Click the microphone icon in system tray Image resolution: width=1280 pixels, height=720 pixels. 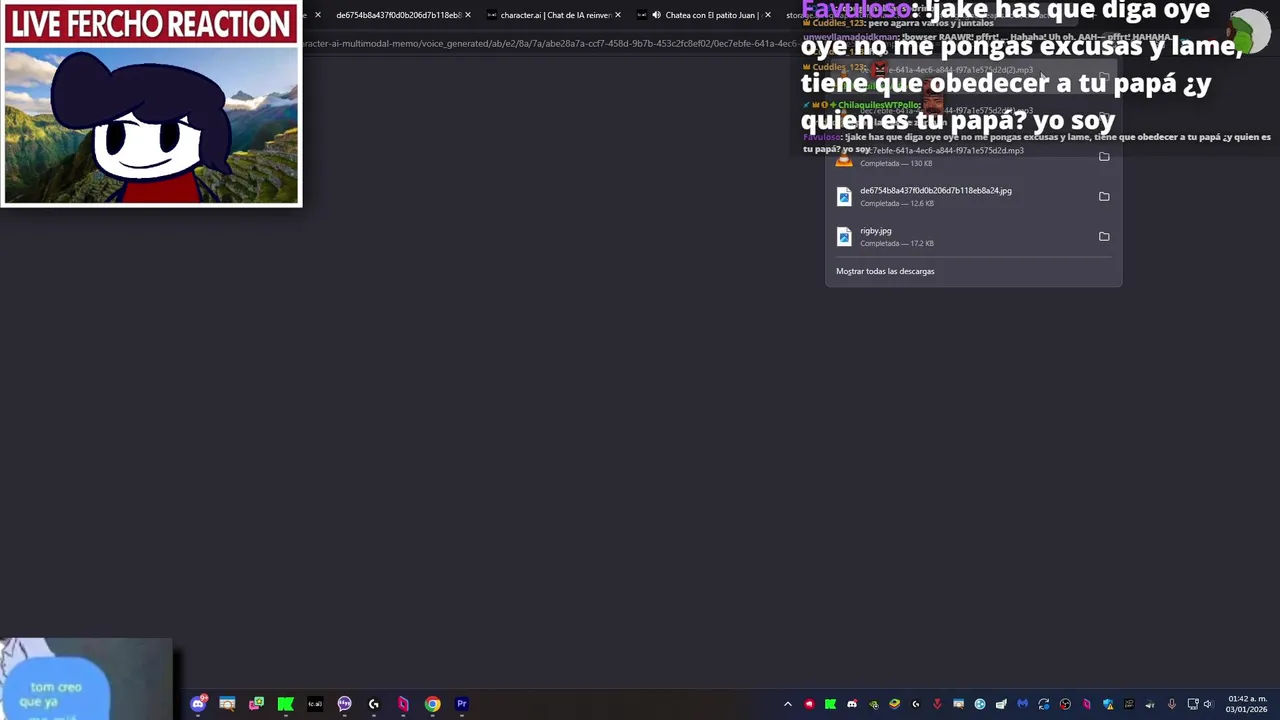[x=1171, y=704]
